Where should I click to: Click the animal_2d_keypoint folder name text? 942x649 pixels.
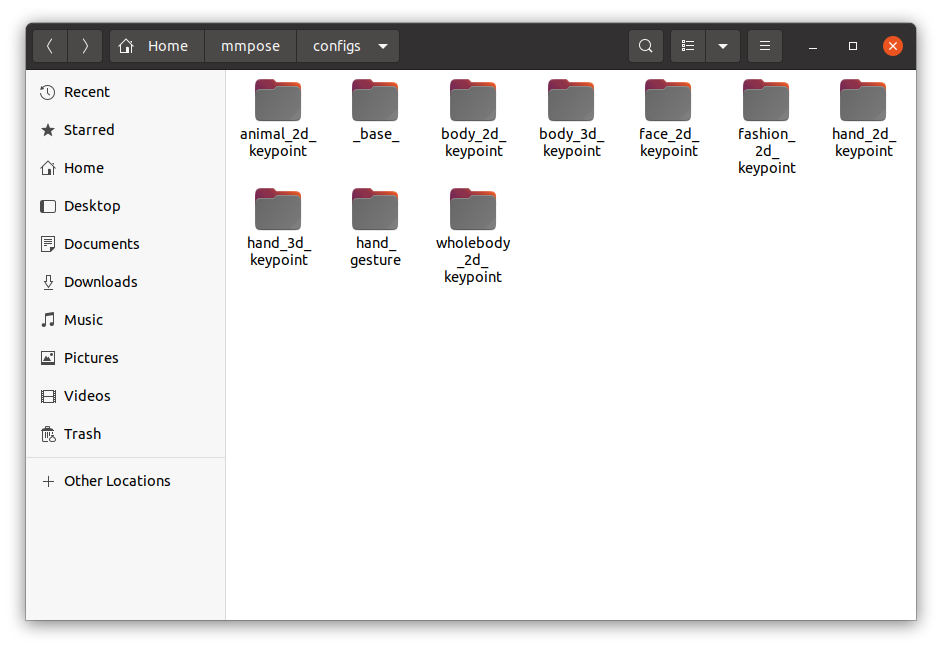point(278,142)
